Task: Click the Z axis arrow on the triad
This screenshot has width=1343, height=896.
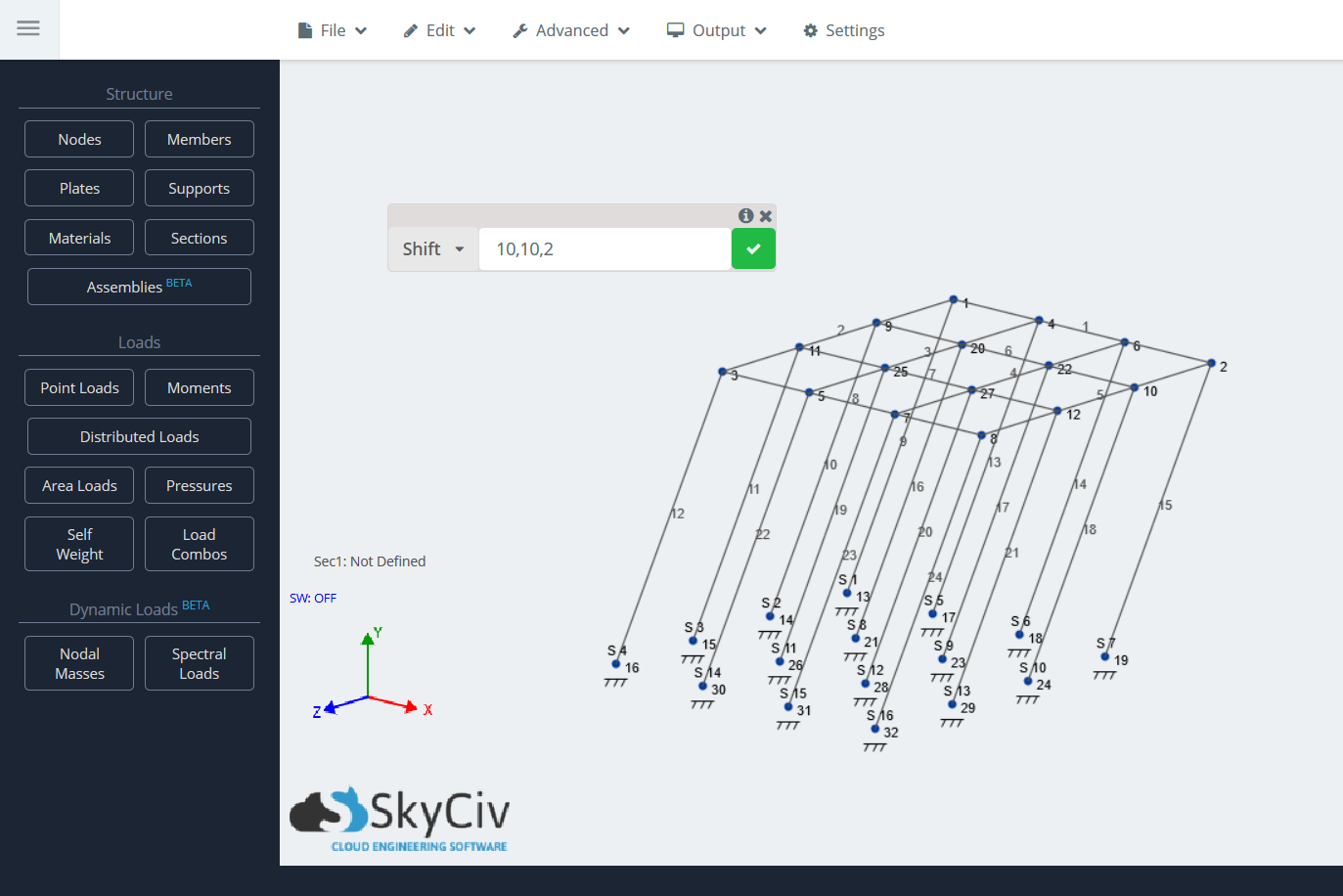Action: 331,706
